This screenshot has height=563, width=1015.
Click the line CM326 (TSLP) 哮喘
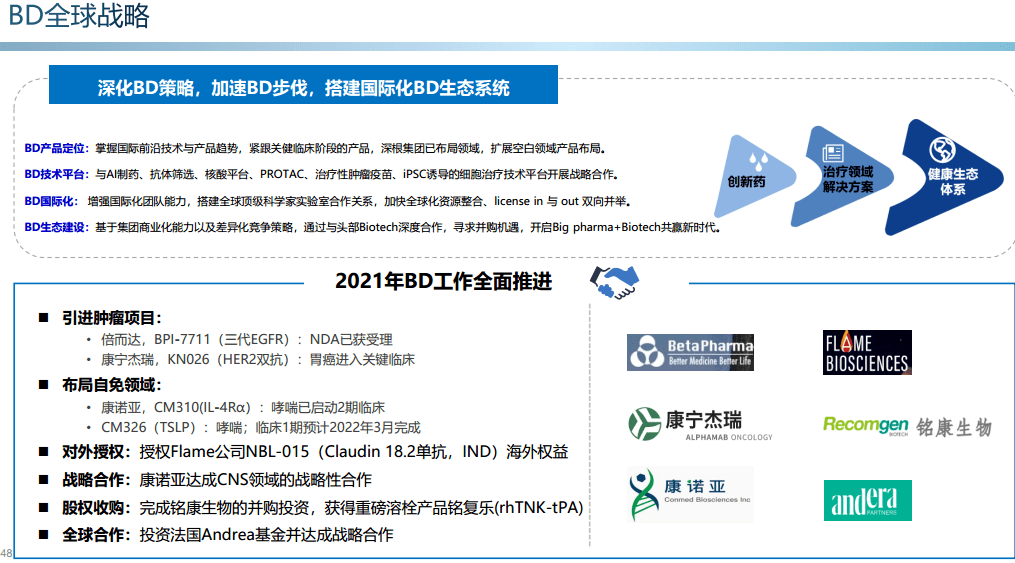click(x=260, y=427)
